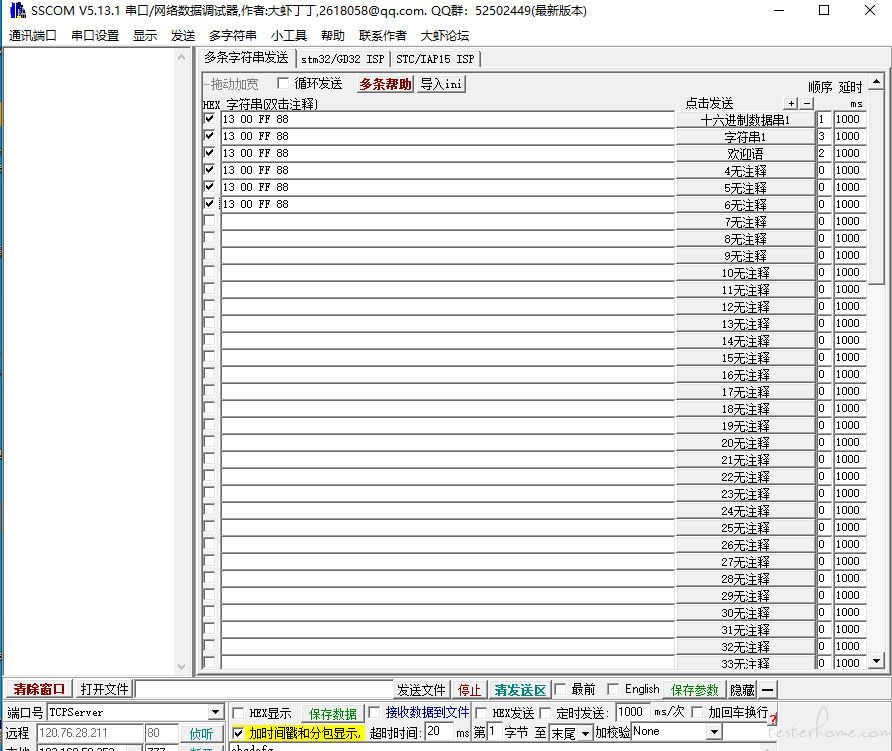Image resolution: width=892 pixels, height=751 pixels.
Task: Open the 加校验 None dropdown
Action: pos(715,732)
